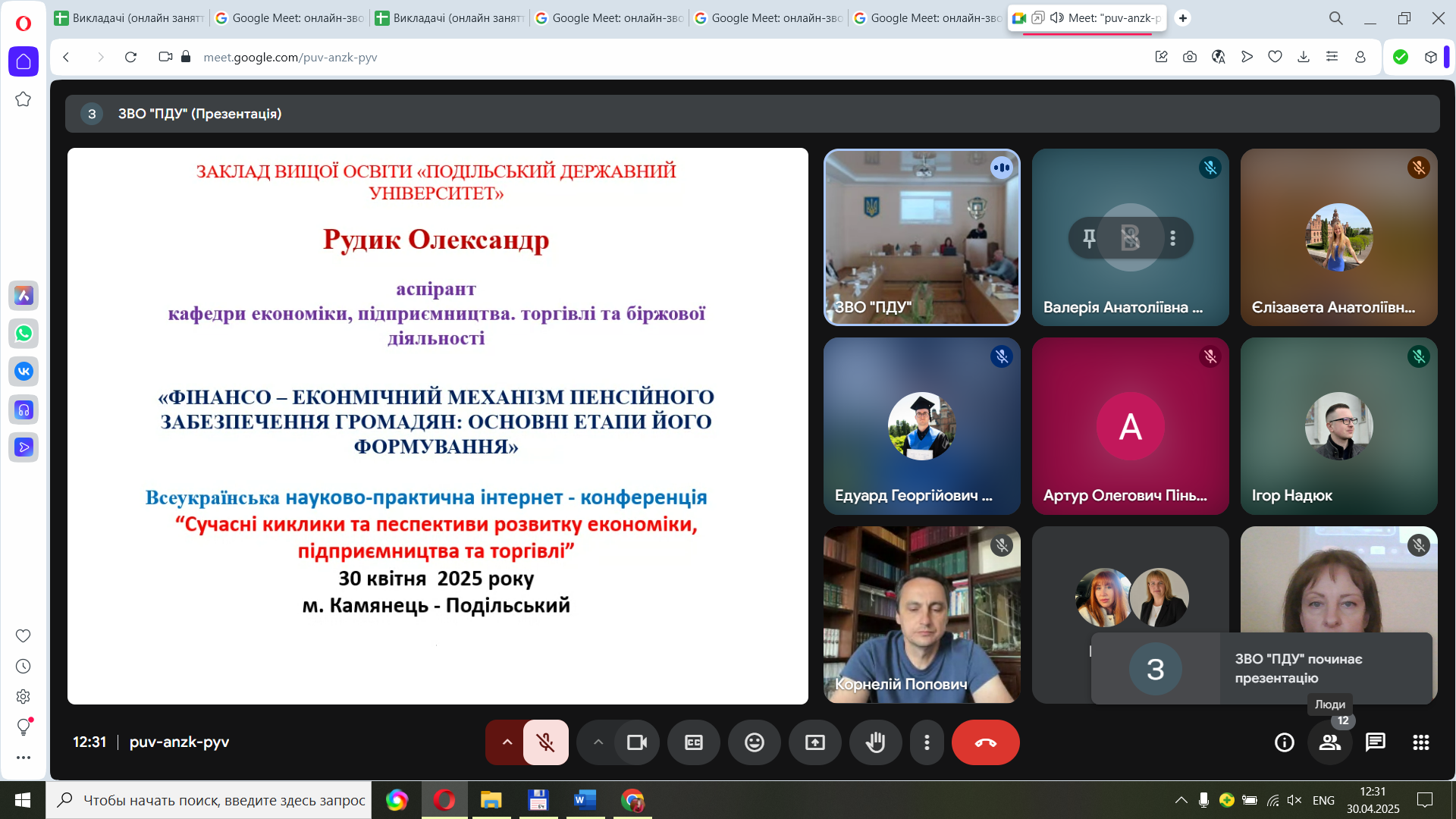Turn on closed captions
Screen dimensions: 1456x819
693,742
